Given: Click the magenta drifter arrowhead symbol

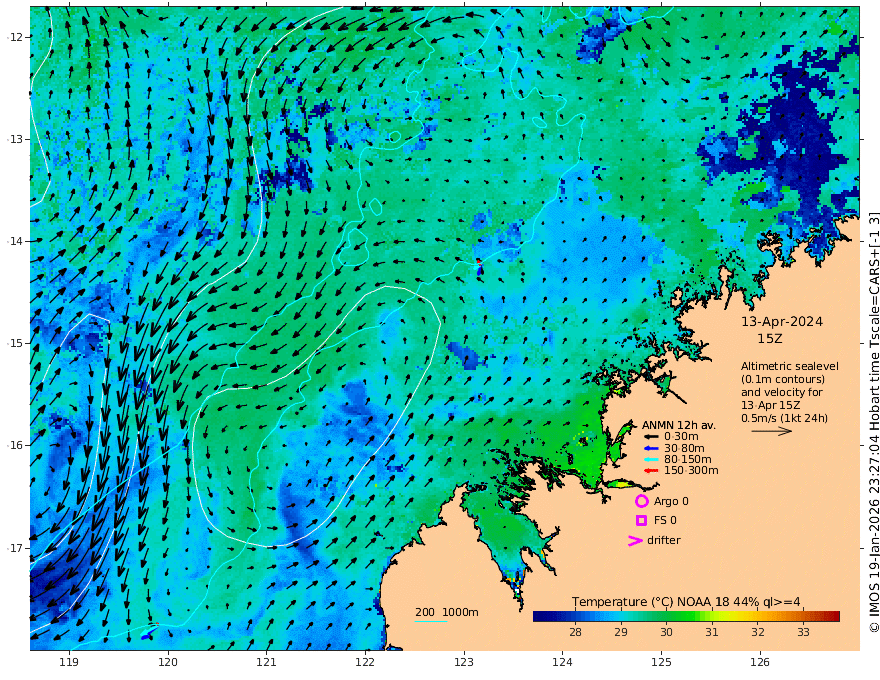Looking at the screenshot, I should (x=635, y=540).
